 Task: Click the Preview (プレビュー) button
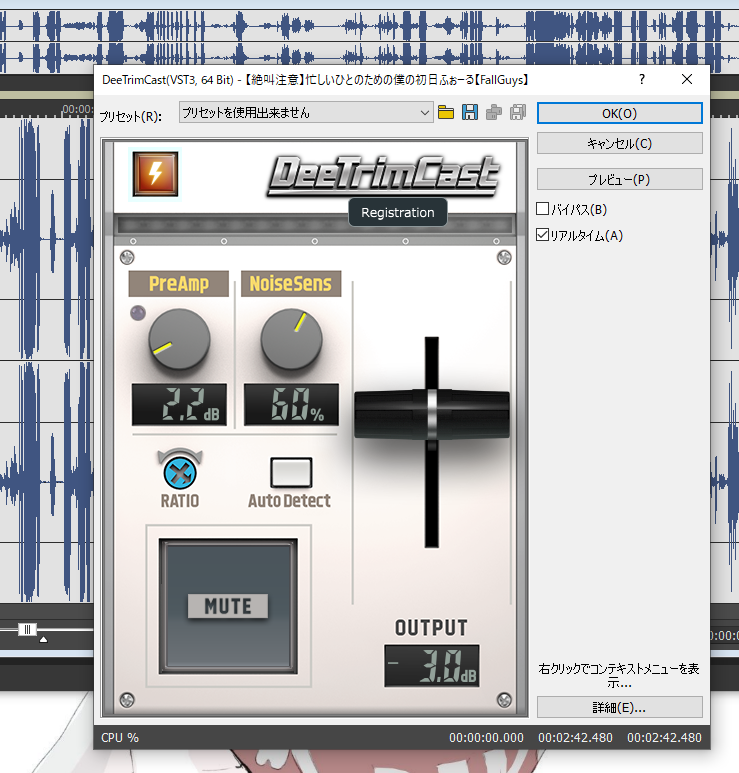[x=619, y=179]
